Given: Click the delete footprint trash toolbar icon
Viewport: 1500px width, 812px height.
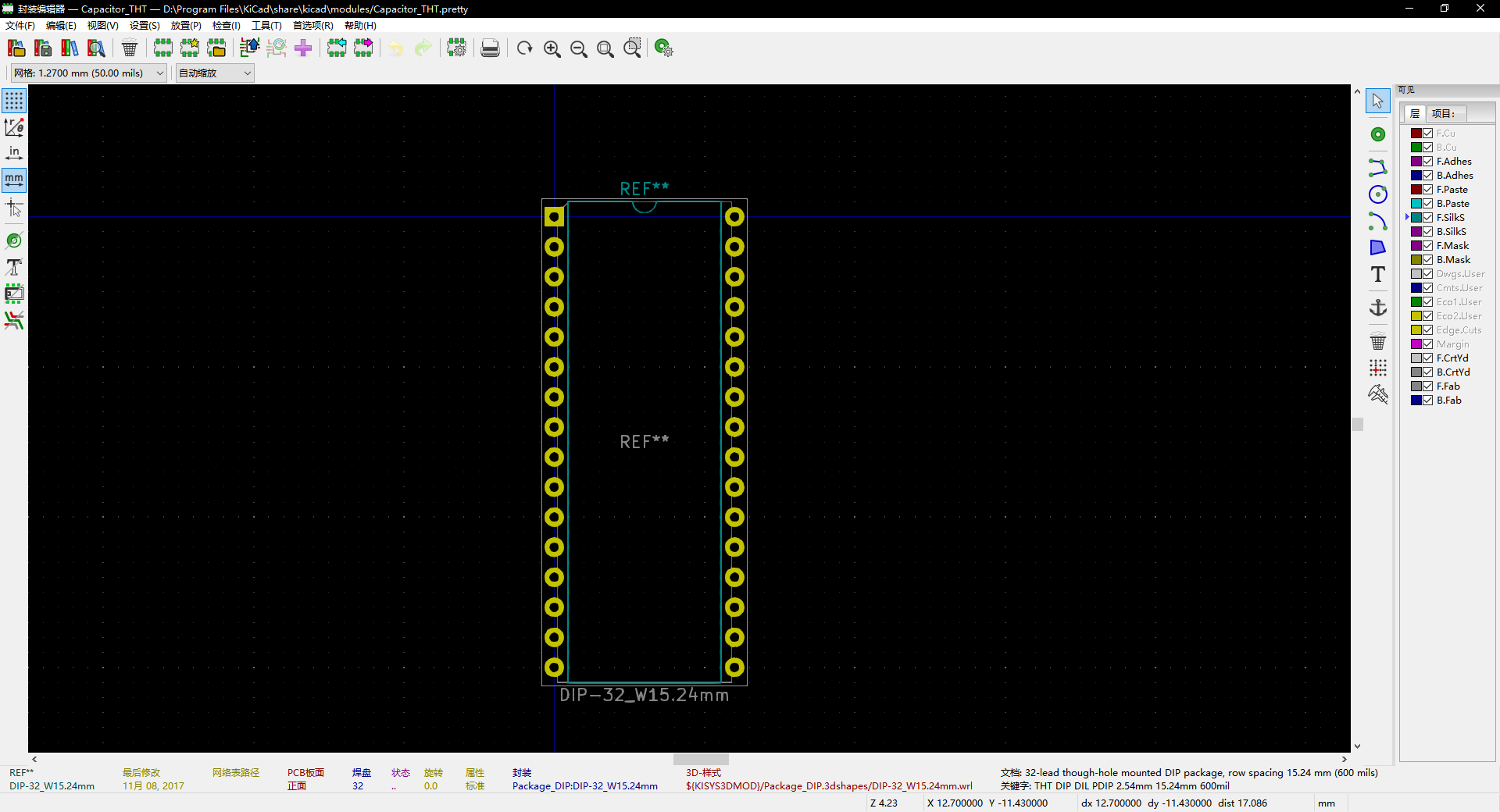Looking at the screenshot, I should pyautogui.click(x=130, y=48).
